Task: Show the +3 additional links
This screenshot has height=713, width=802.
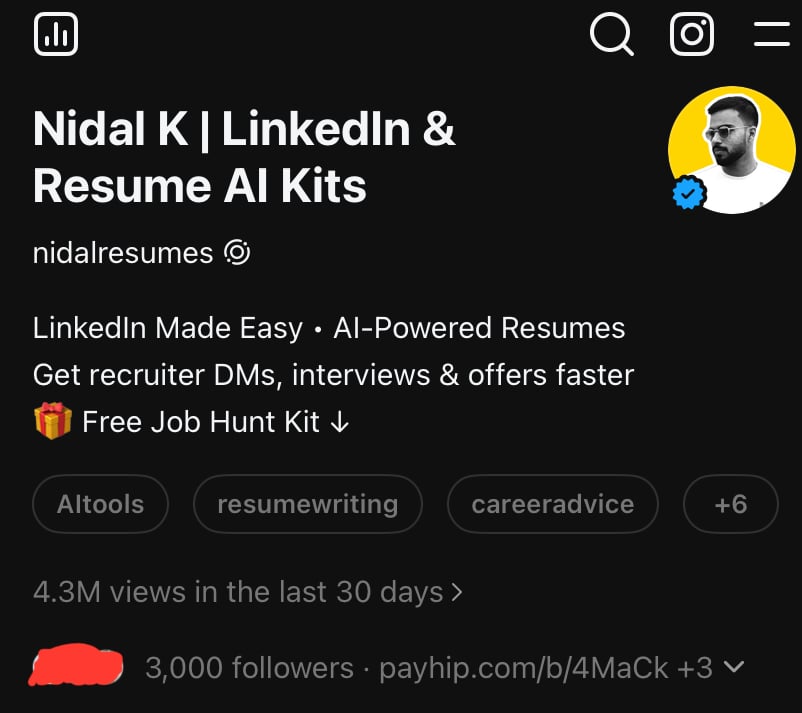Action: [695, 667]
